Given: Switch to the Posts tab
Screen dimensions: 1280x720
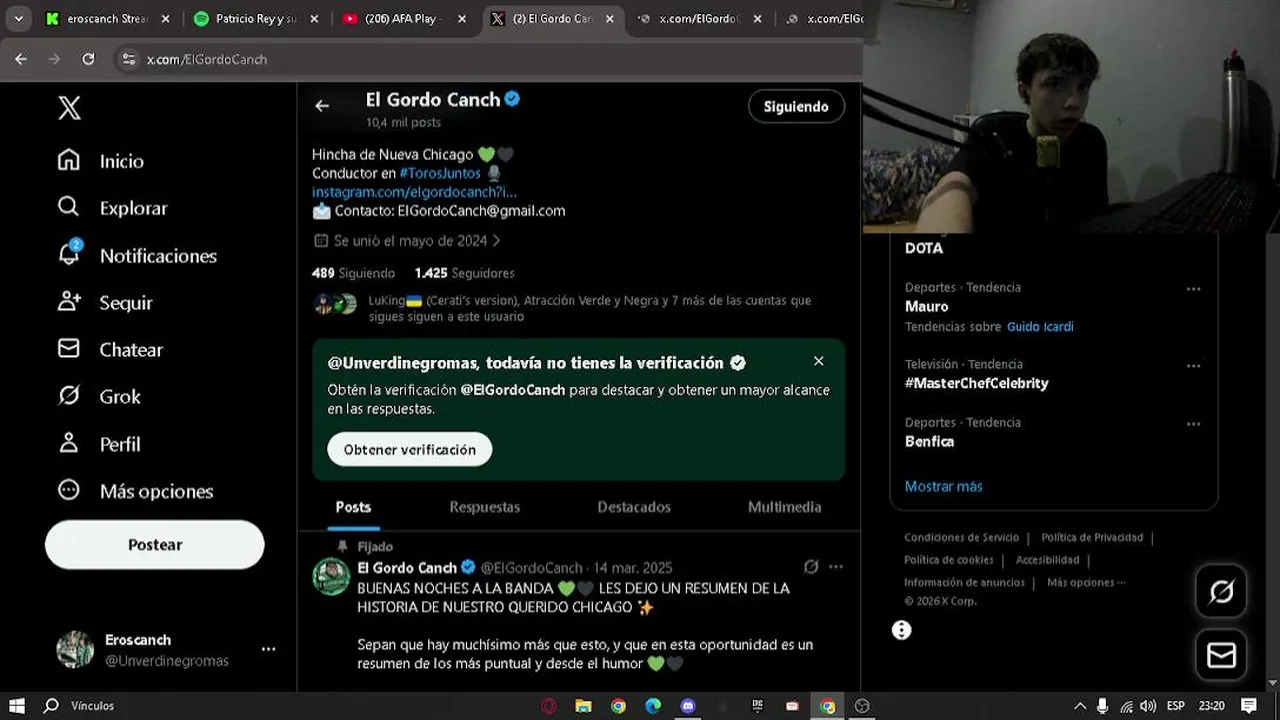Looking at the screenshot, I should tap(353, 507).
